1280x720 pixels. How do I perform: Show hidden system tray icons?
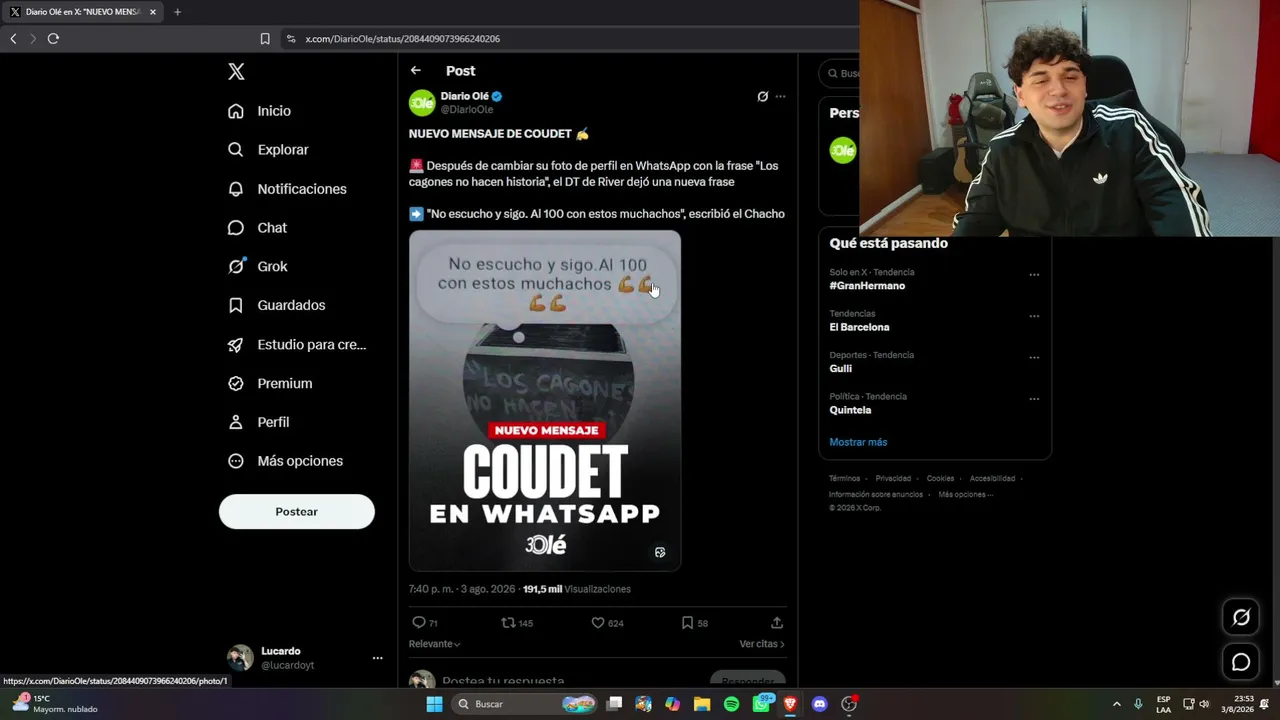[1117, 704]
